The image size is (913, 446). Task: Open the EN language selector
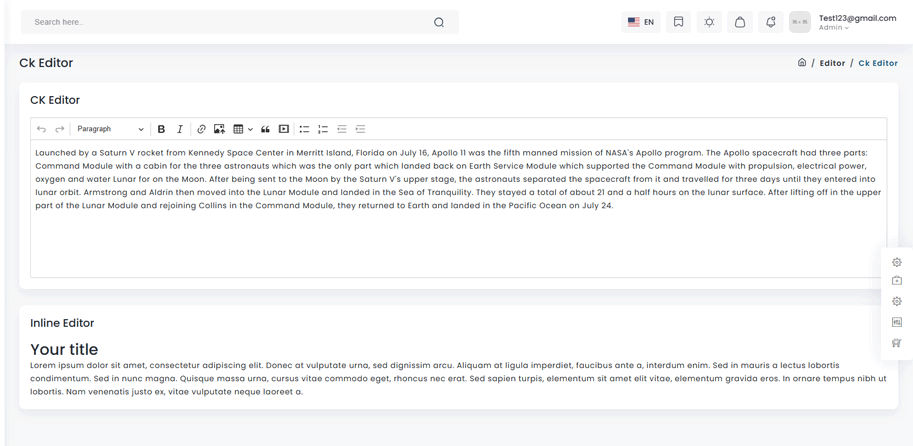tap(641, 22)
